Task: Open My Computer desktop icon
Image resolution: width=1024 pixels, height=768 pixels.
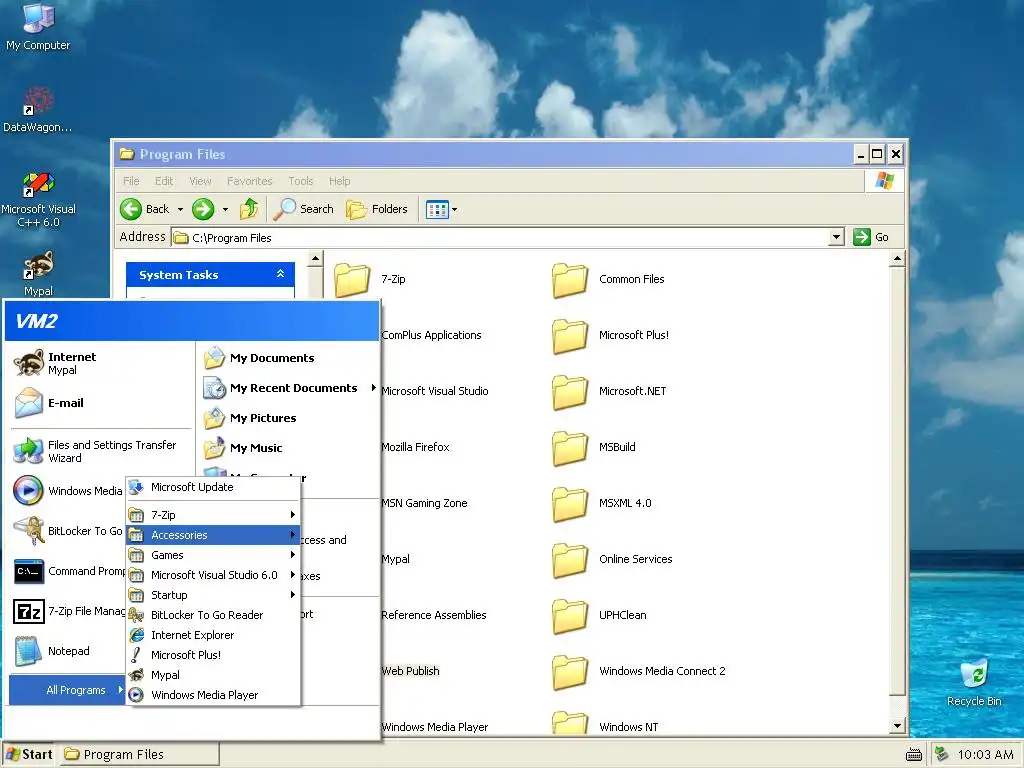Action: point(38,26)
